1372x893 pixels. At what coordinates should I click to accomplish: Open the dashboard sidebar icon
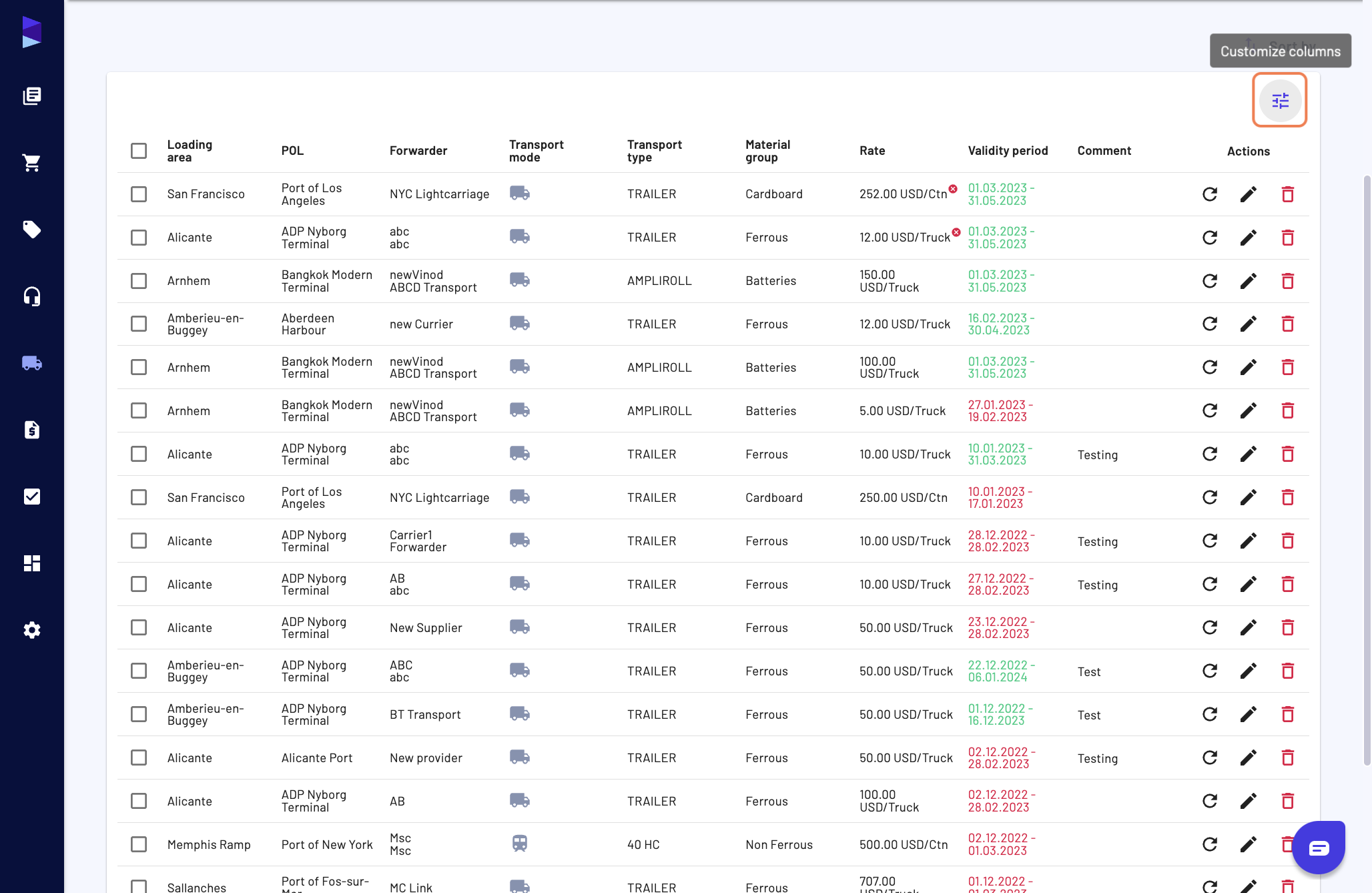click(32, 563)
